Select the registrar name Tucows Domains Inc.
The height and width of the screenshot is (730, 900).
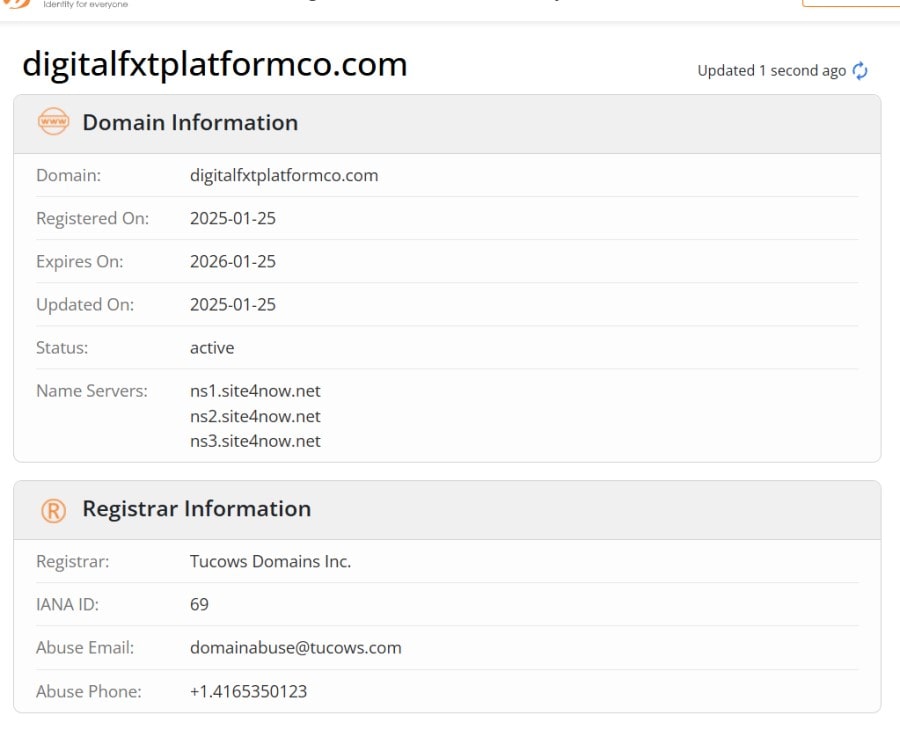coord(271,561)
